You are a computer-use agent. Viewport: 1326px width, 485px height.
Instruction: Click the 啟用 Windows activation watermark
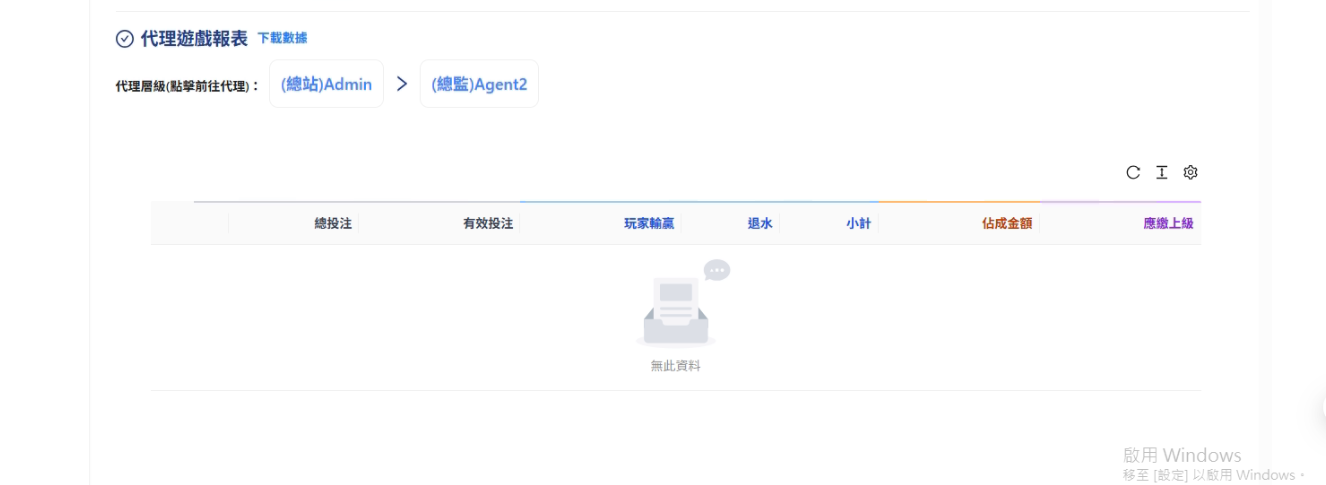(1181, 455)
